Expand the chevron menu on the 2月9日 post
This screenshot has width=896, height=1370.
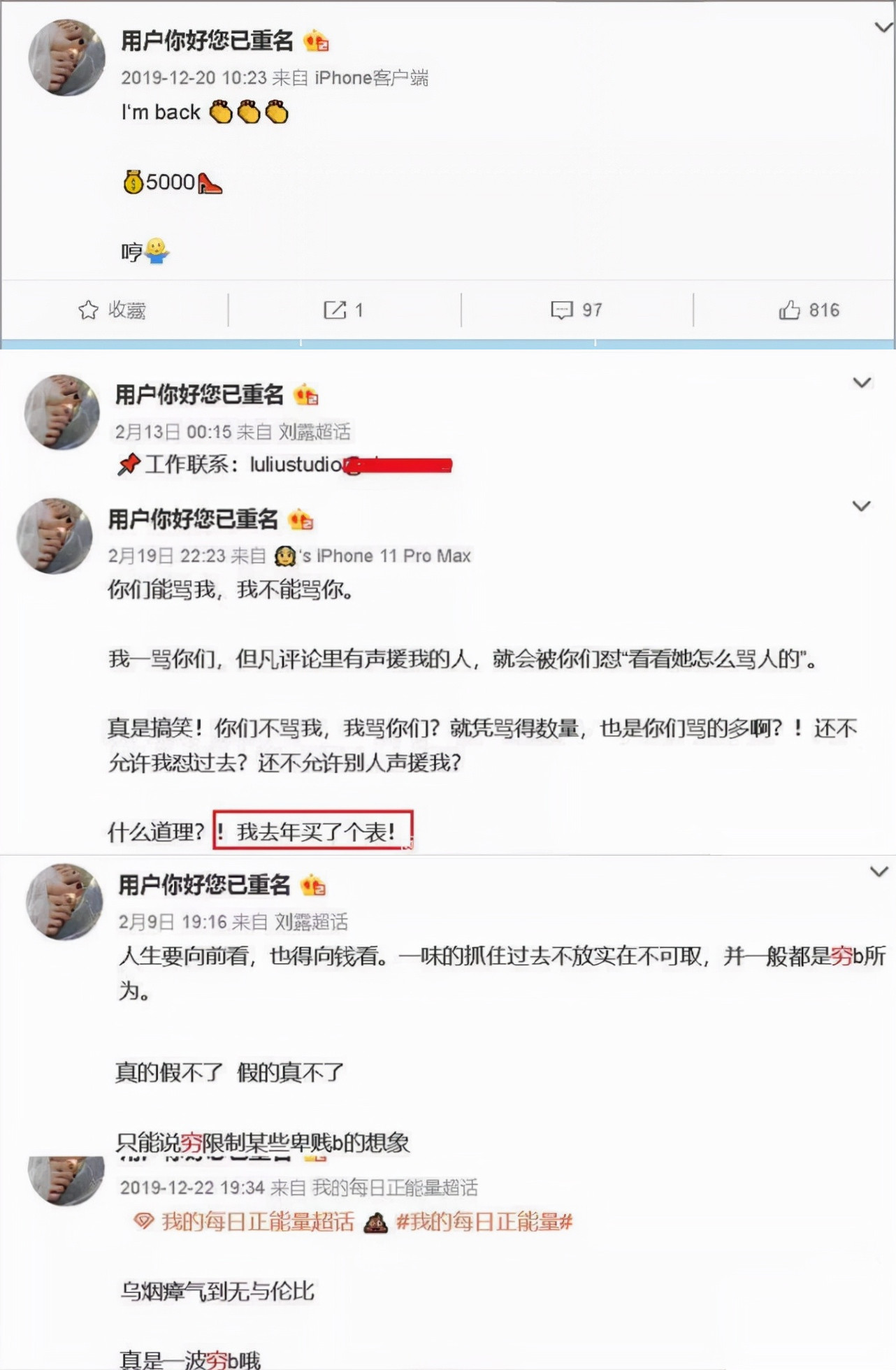pos(879,872)
